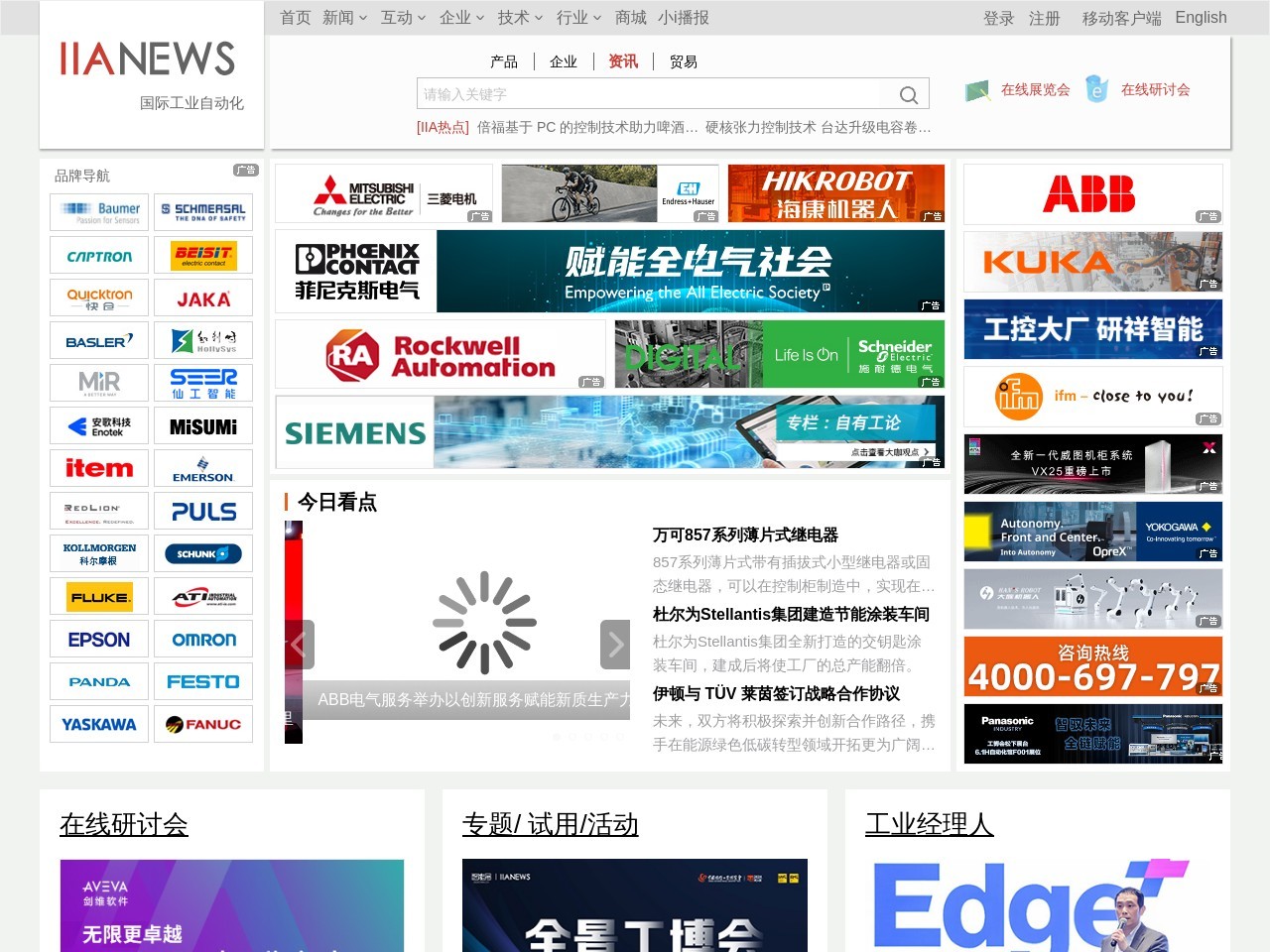The height and width of the screenshot is (952, 1270).
Task: Open article 万可857系列薄片式继电器
Action: coord(745,535)
